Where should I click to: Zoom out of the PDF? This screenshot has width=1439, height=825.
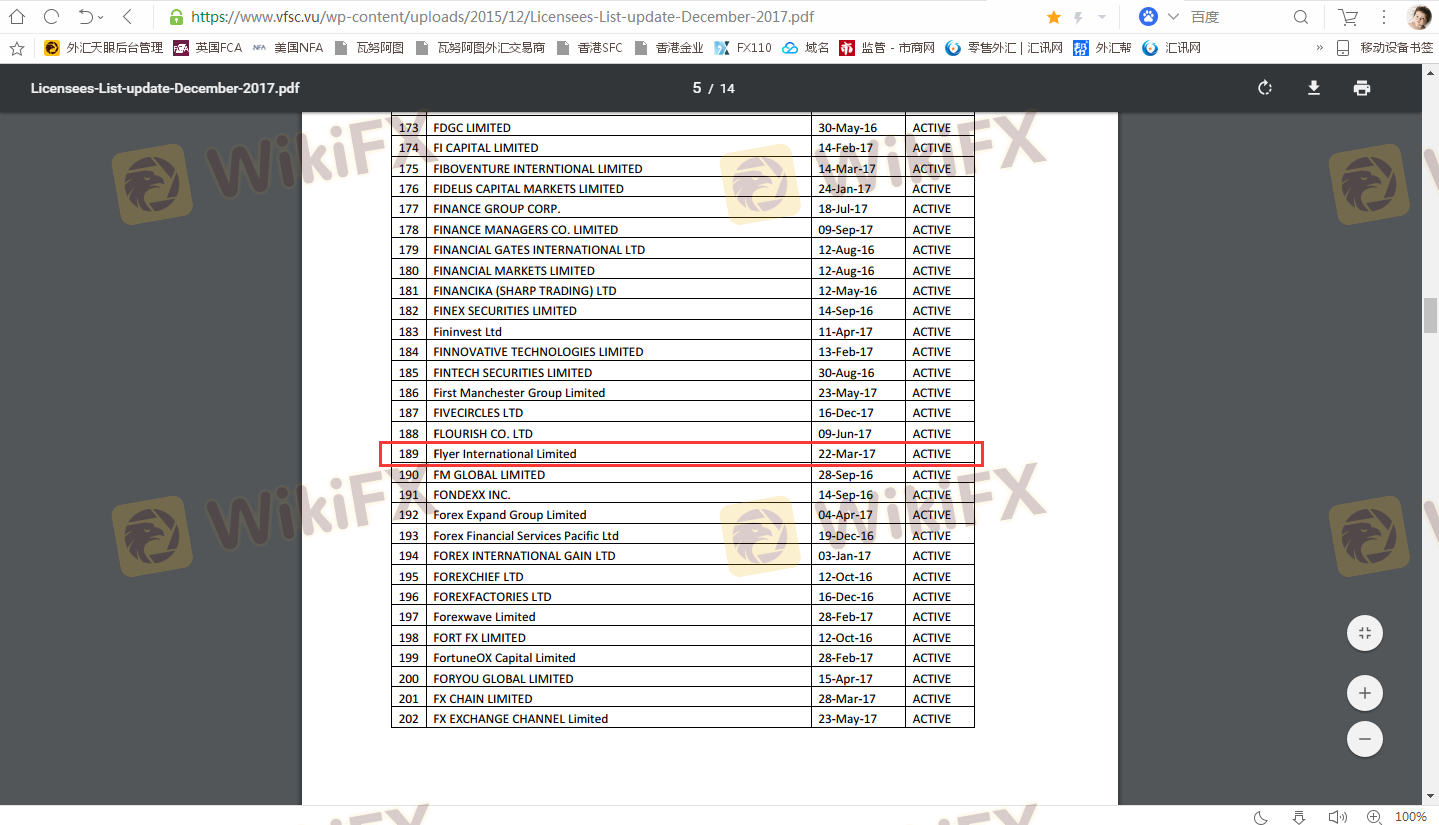[x=1364, y=739]
